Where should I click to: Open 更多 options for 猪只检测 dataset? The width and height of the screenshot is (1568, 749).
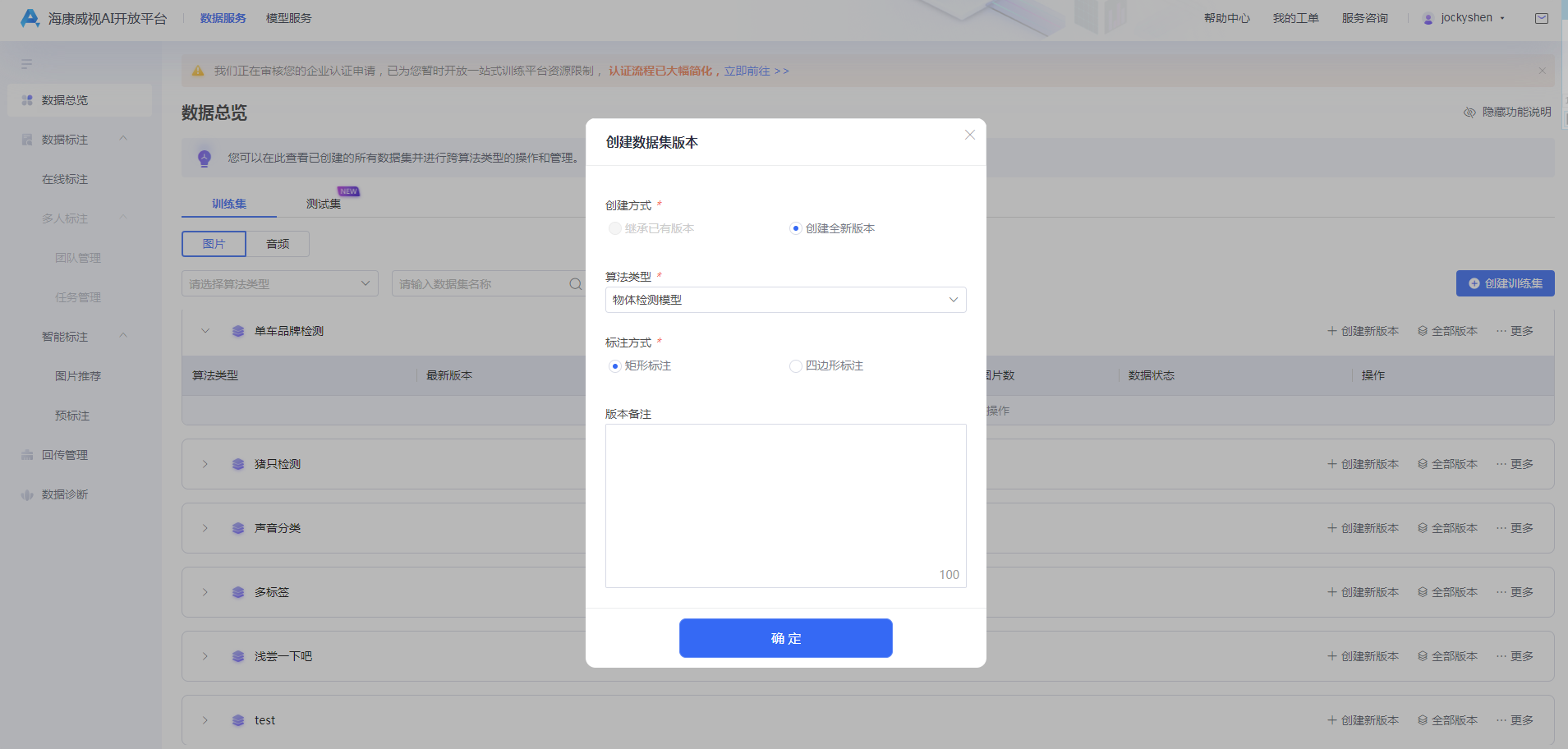[x=1515, y=464]
